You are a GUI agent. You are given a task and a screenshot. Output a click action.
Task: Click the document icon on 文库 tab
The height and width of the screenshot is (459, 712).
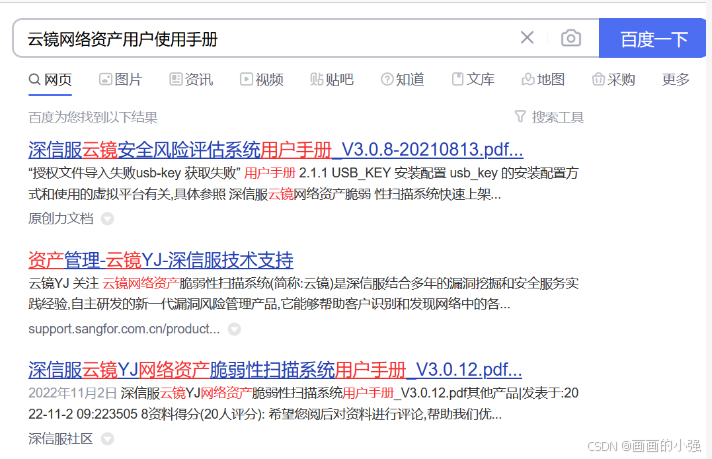(458, 79)
